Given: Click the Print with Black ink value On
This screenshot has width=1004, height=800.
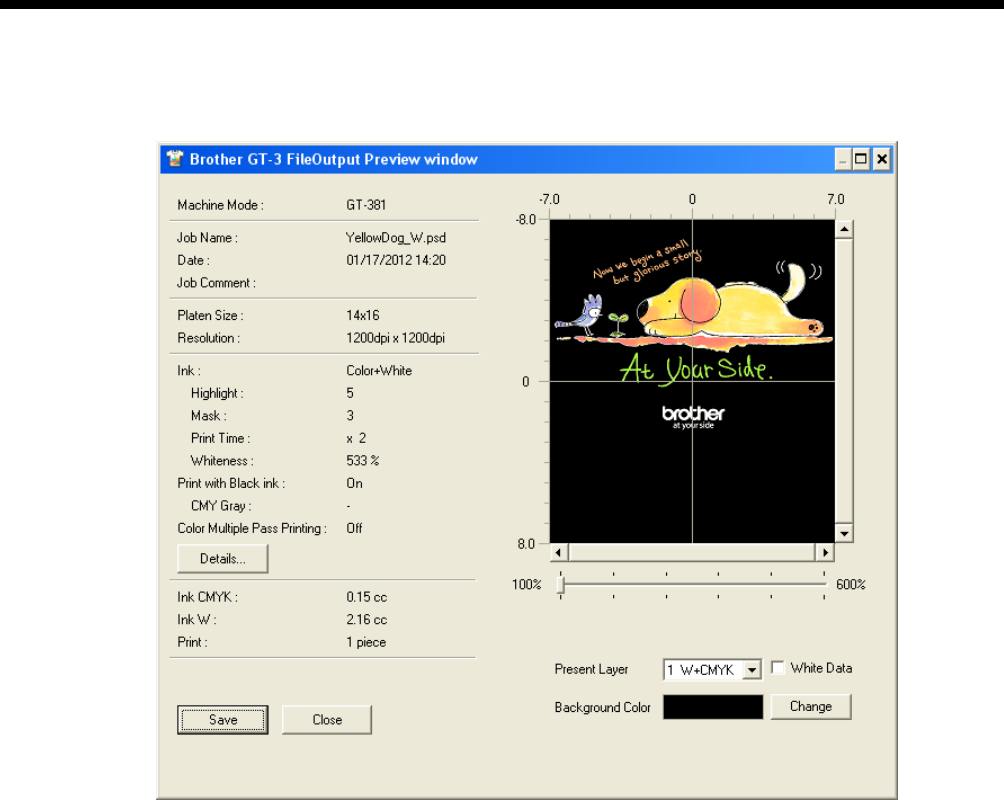Looking at the screenshot, I should (x=354, y=483).
